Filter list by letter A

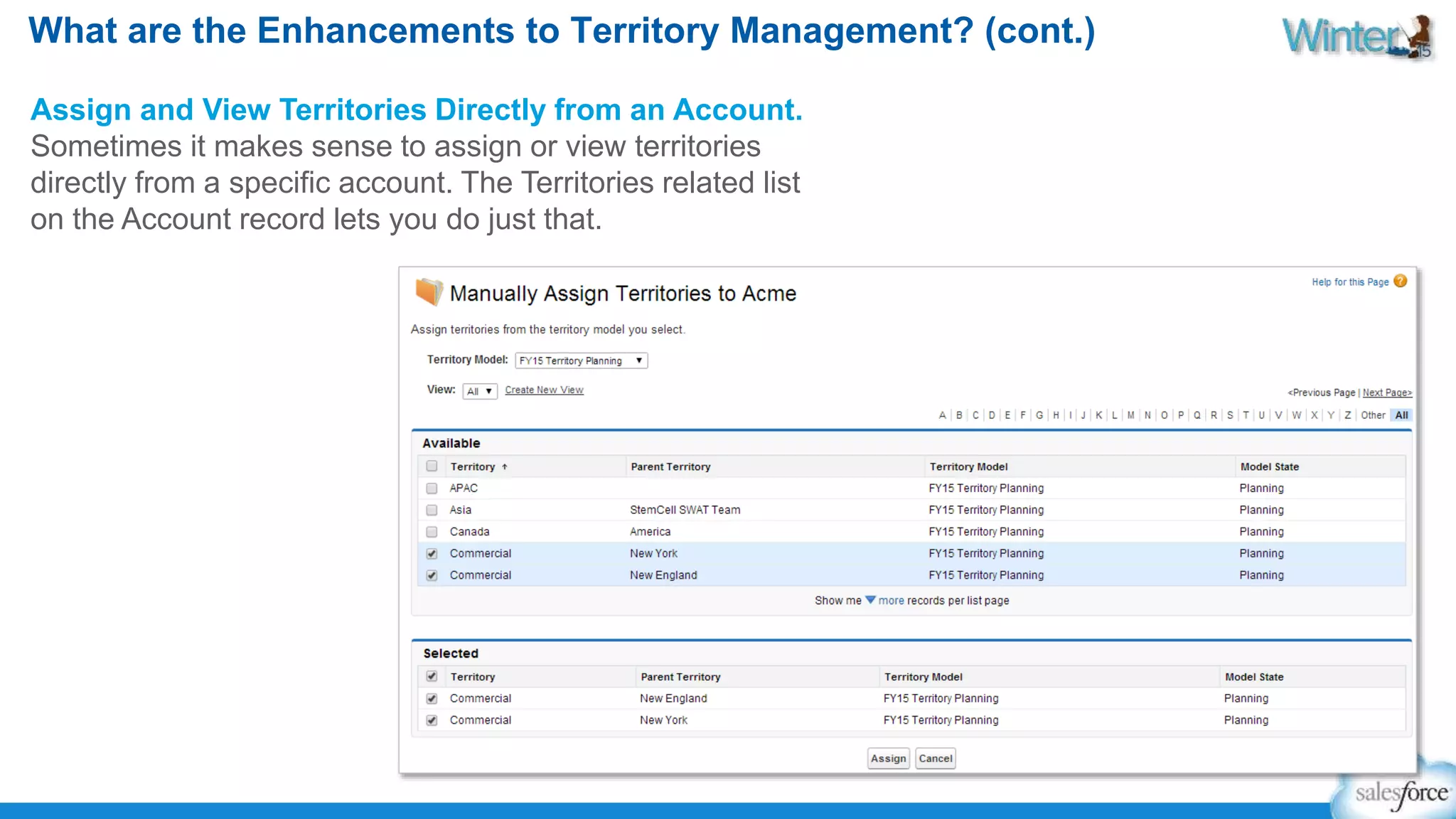pos(943,415)
